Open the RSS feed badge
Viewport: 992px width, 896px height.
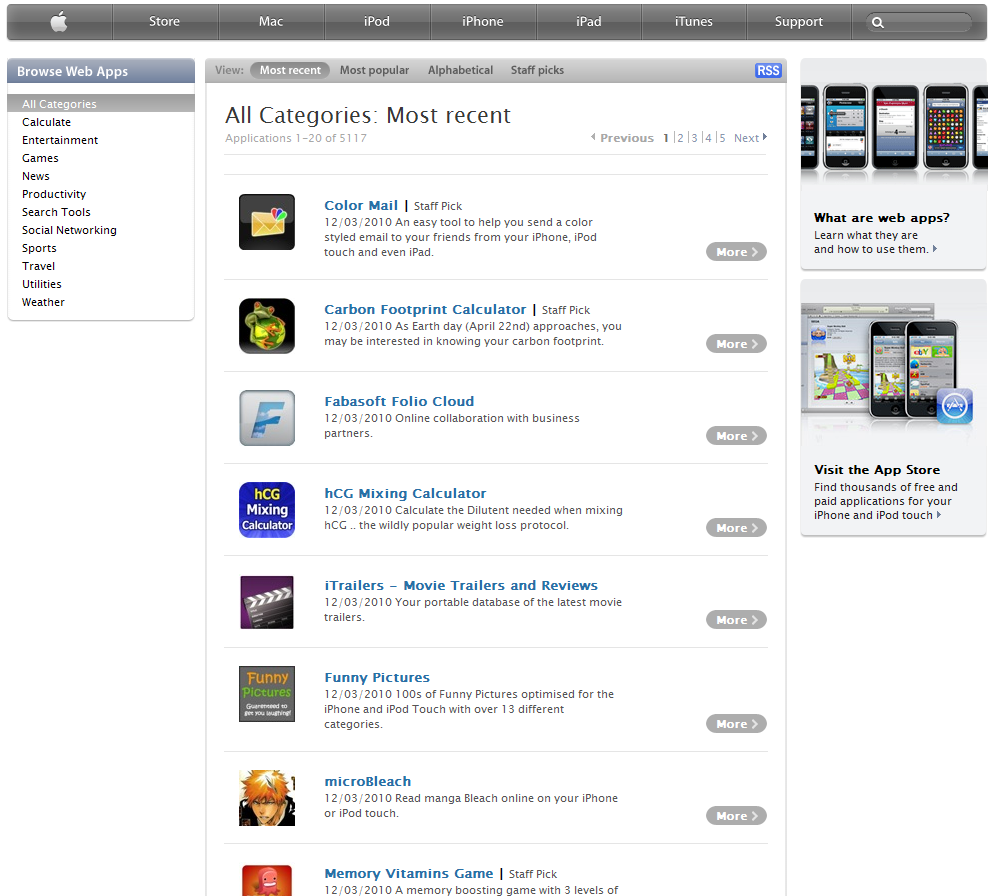(768, 70)
